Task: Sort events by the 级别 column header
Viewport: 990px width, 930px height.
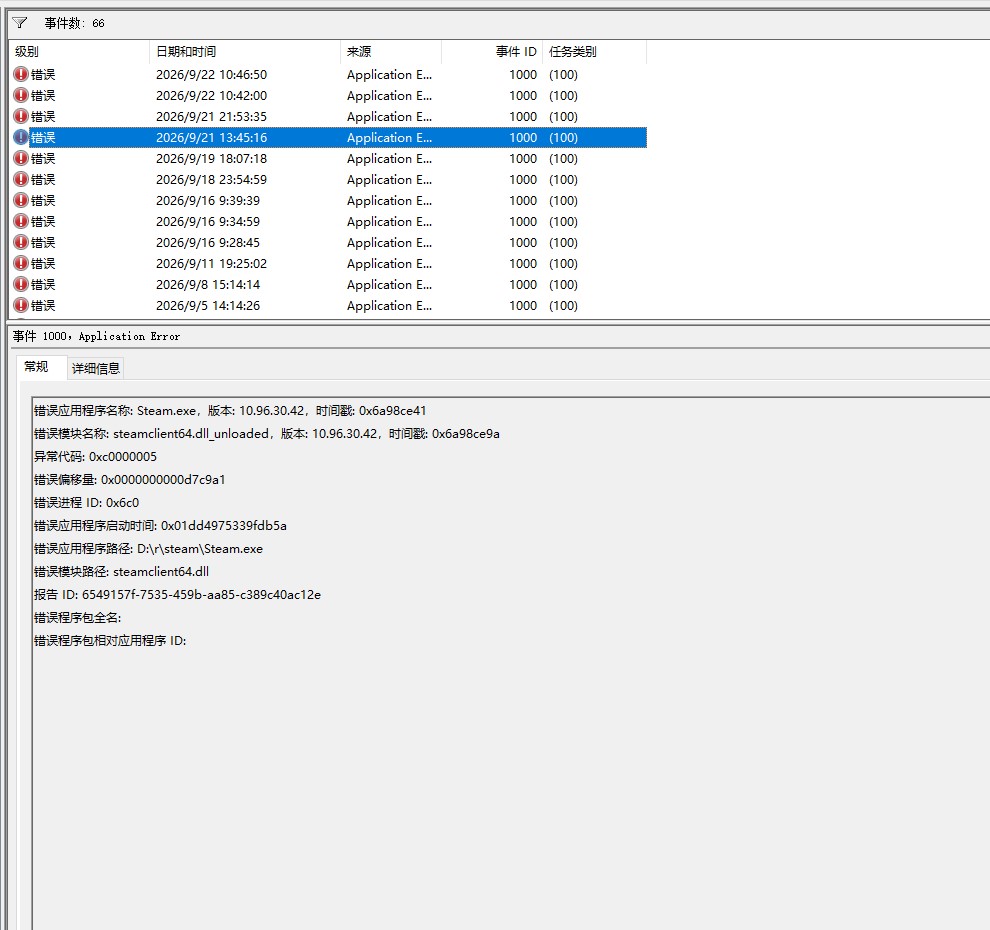Action: click(80, 52)
